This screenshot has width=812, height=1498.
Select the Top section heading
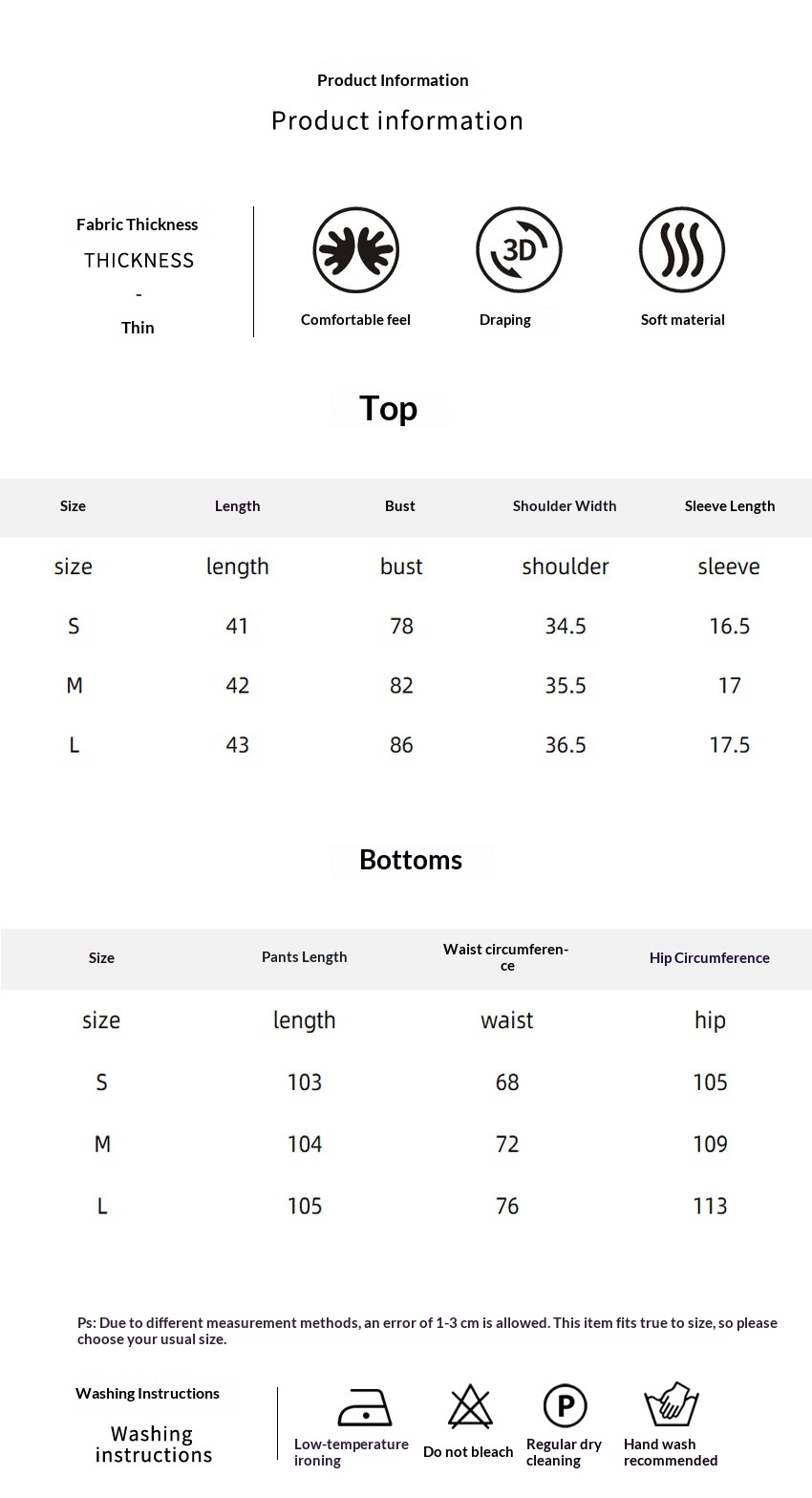click(x=388, y=409)
